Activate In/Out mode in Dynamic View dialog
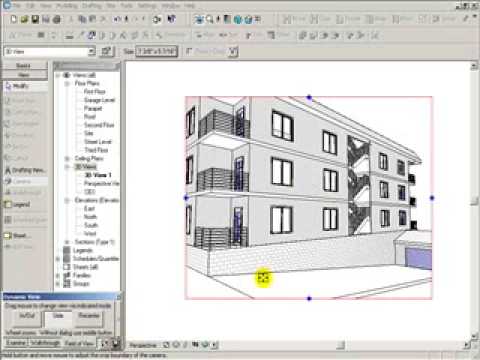 [x=27, y=319]
